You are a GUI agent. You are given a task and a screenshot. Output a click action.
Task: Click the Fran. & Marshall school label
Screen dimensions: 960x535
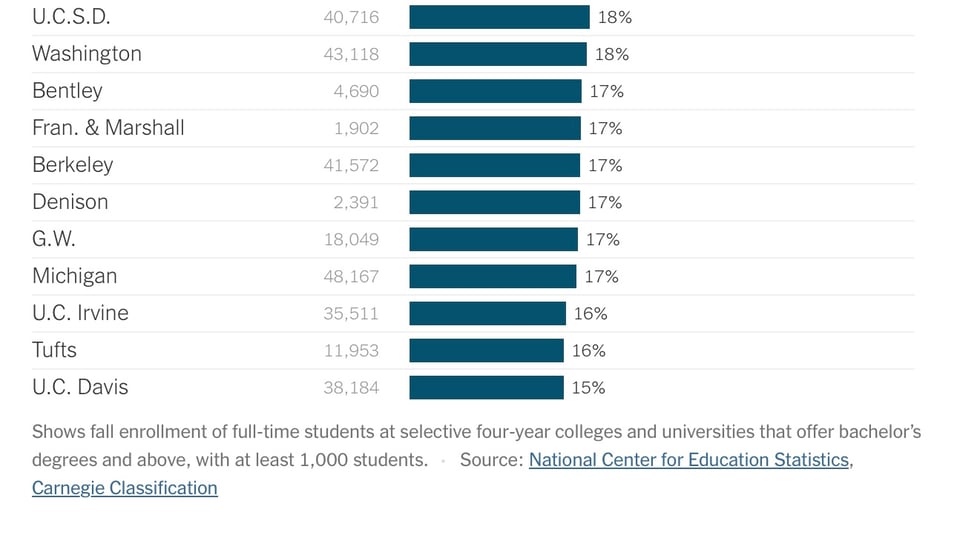pyautogui.click(x=108, y=128)
